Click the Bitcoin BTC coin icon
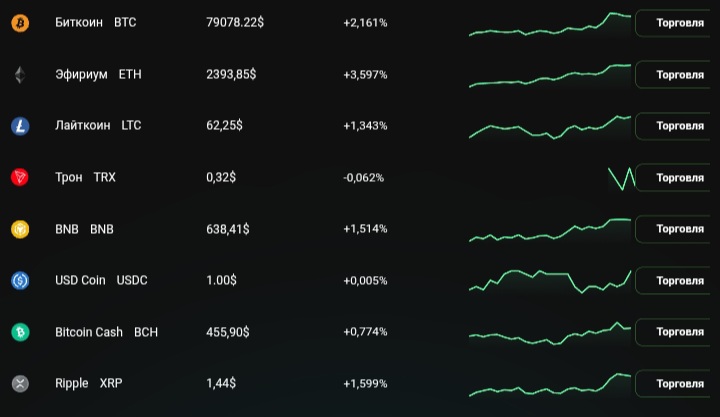Image resolution: width=720 pixels, height=417 pixels. tap(20, 23)
